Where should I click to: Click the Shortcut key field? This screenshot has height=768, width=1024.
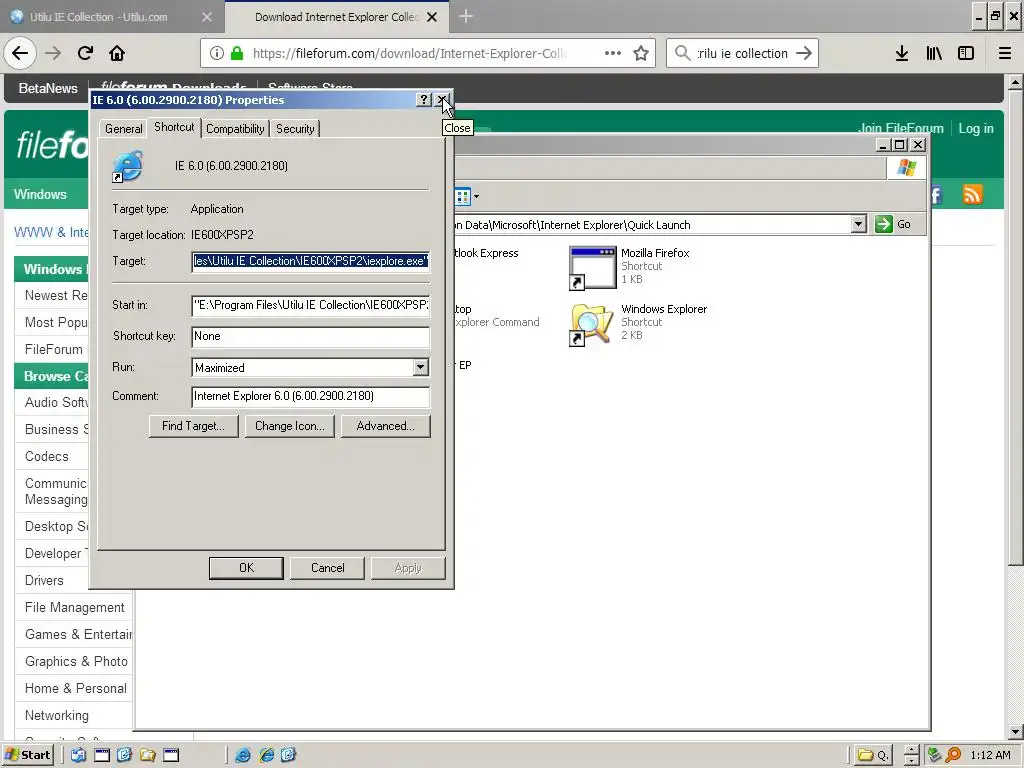coord(311,336)
